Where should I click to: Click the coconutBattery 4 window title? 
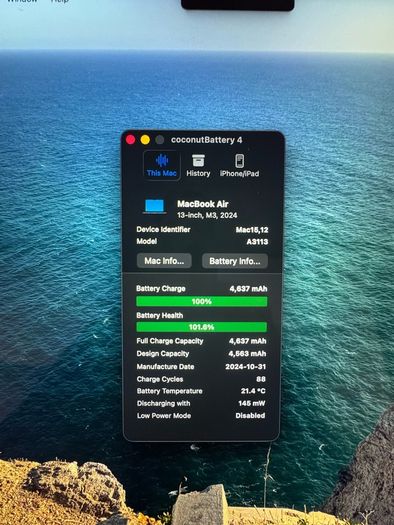(207, 140)
